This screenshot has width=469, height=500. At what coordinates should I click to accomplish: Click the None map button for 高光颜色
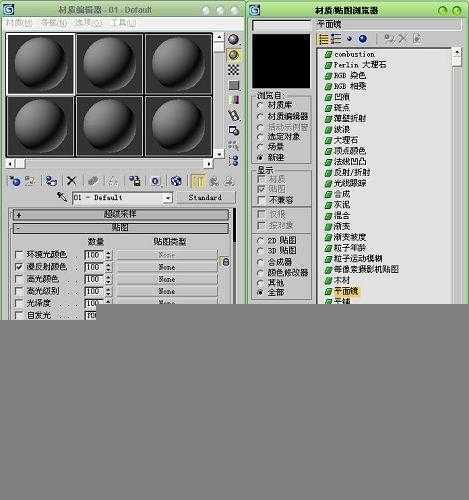[x=167, y=279]
